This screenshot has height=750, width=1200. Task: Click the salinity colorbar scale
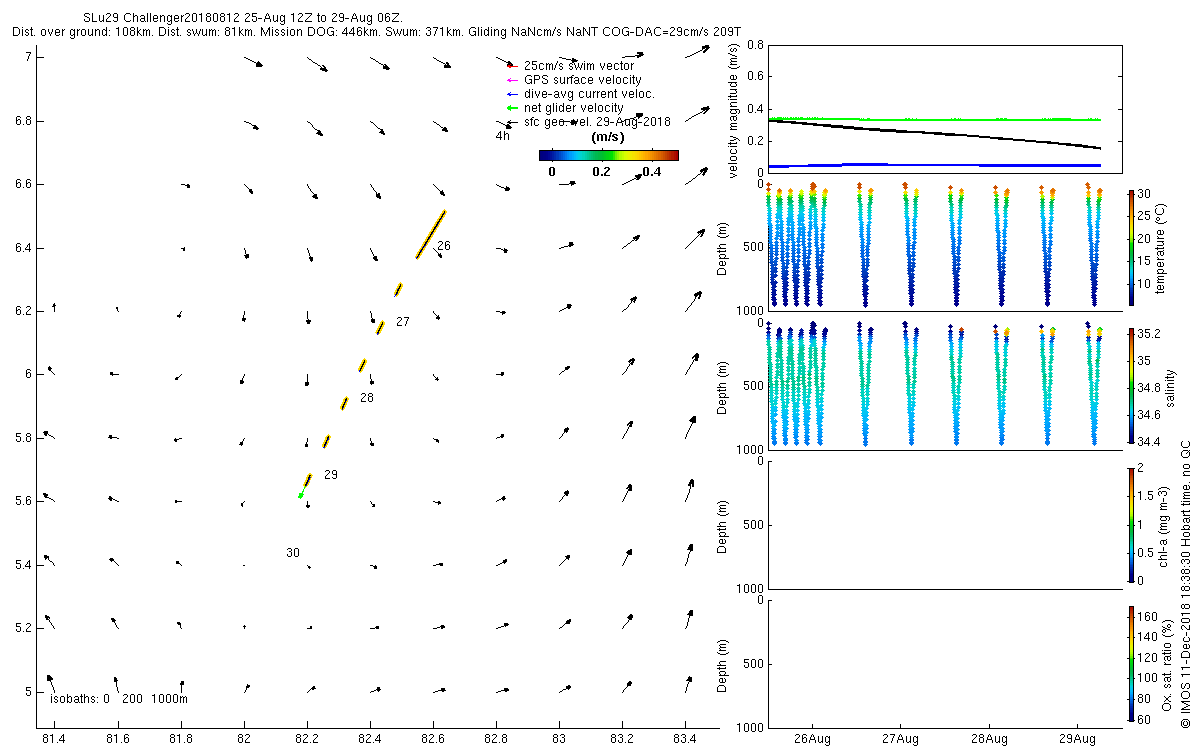coord(1131,386)
